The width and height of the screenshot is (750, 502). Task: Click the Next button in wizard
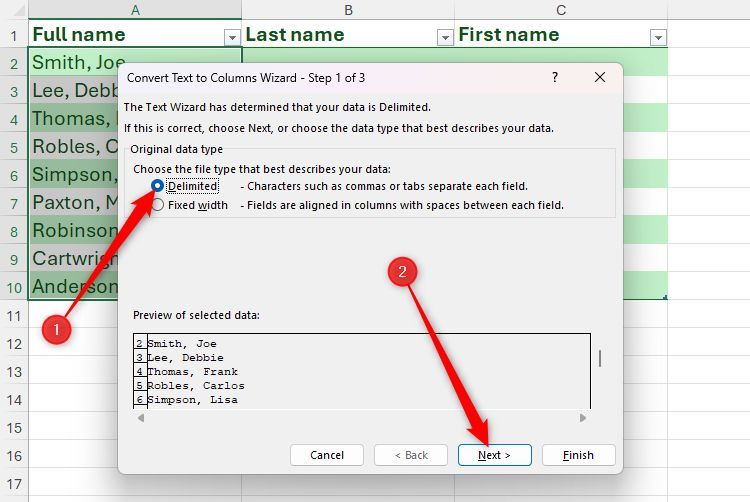click(x=494, y=455)
